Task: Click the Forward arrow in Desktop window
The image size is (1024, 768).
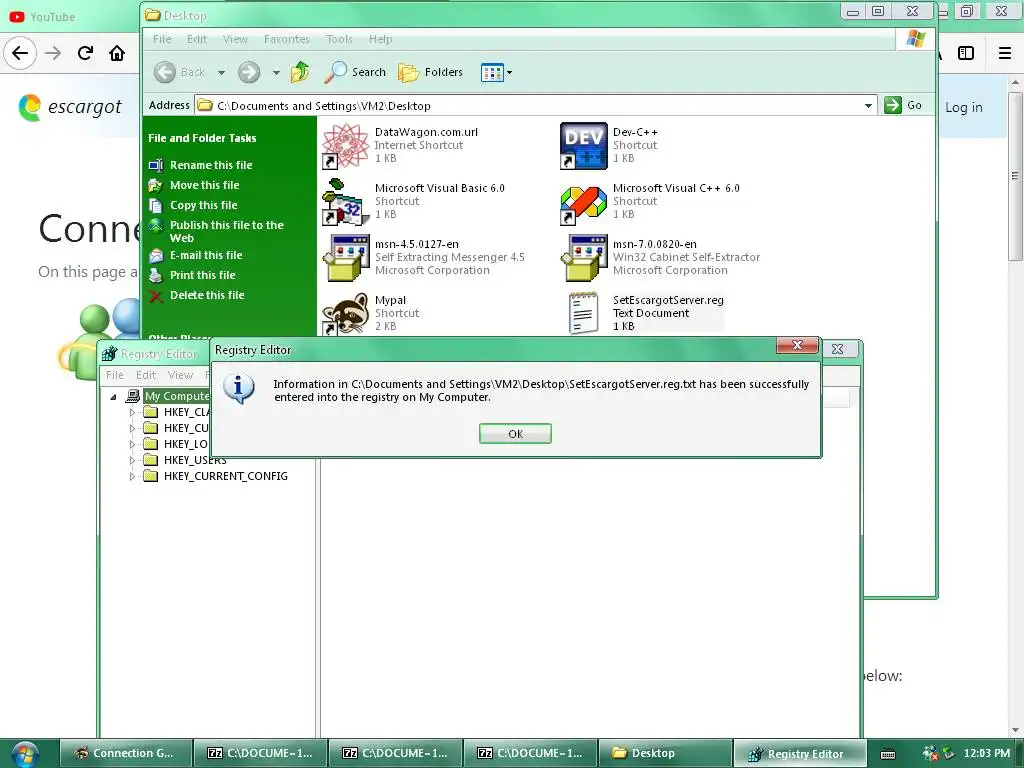Action: [249, 72]
